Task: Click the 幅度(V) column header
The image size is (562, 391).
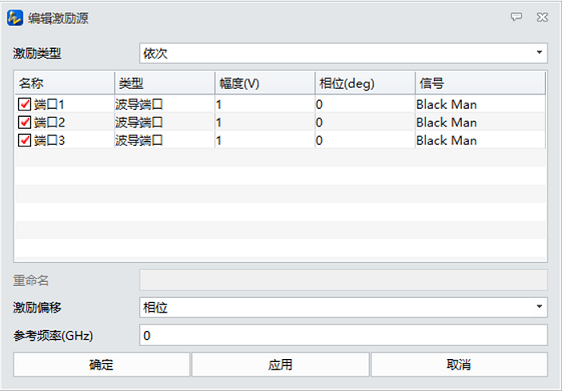Action: 265,83
